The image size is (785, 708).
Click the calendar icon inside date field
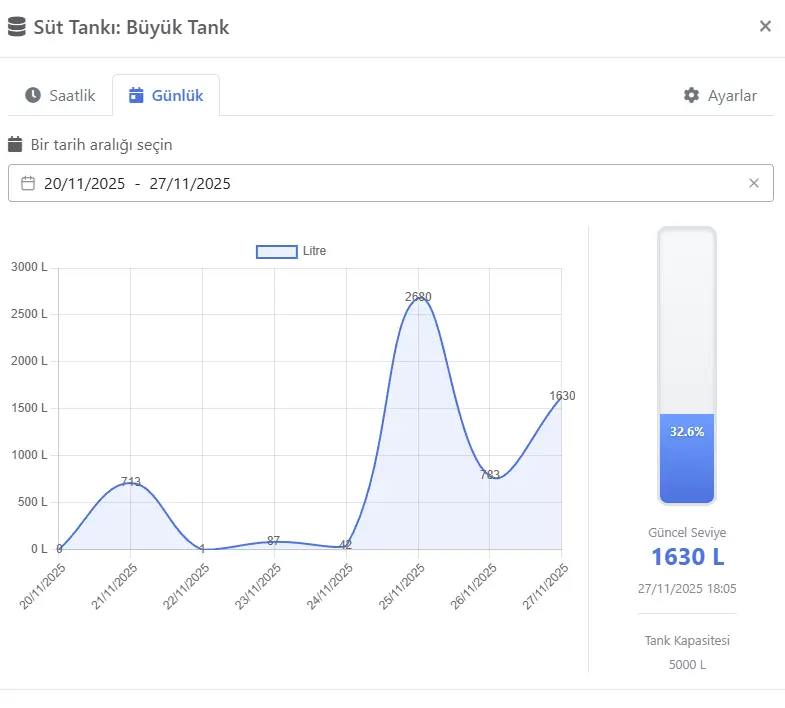coord(28,183)
